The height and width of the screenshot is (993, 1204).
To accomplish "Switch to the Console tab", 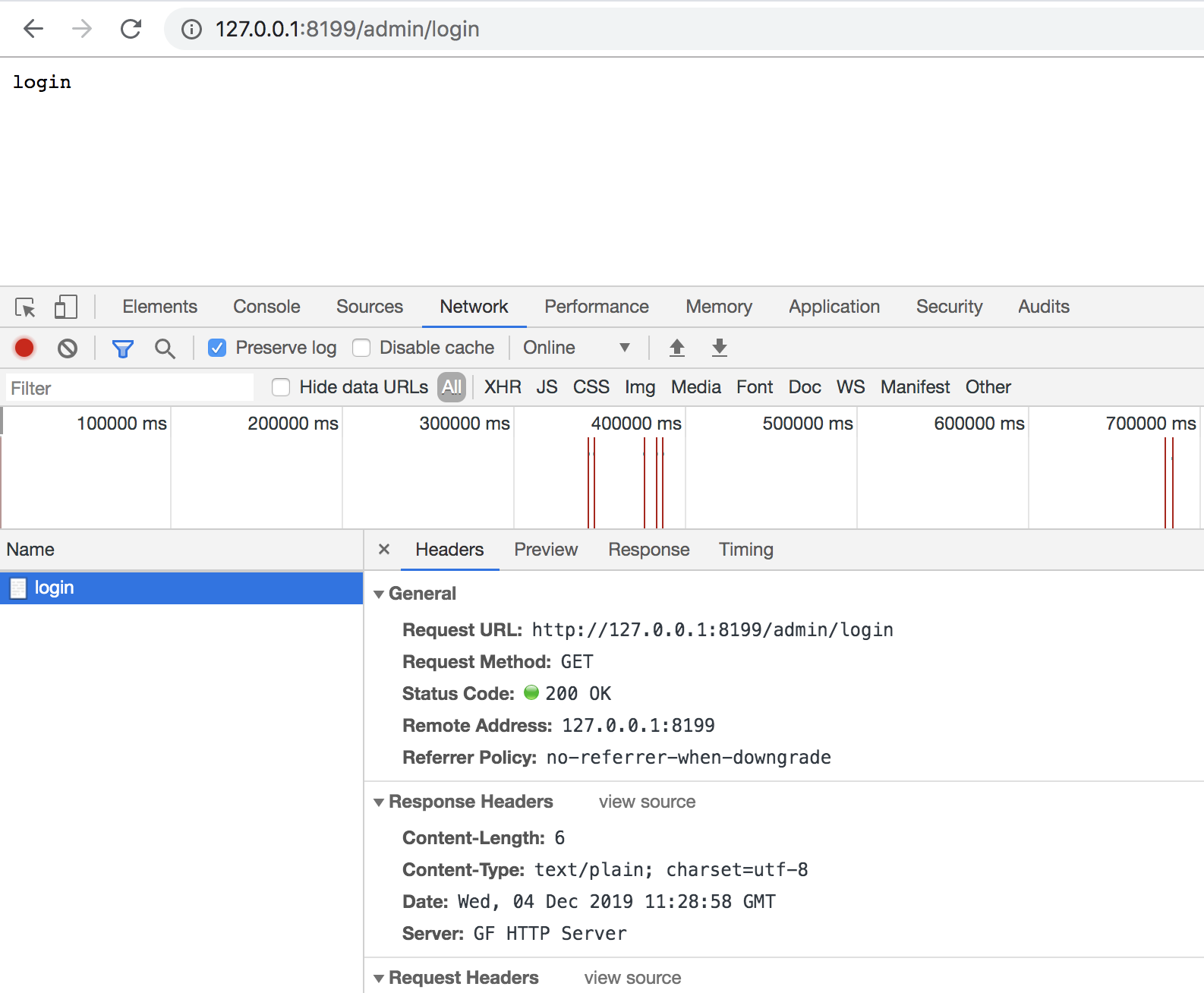I will coord(266,307).
